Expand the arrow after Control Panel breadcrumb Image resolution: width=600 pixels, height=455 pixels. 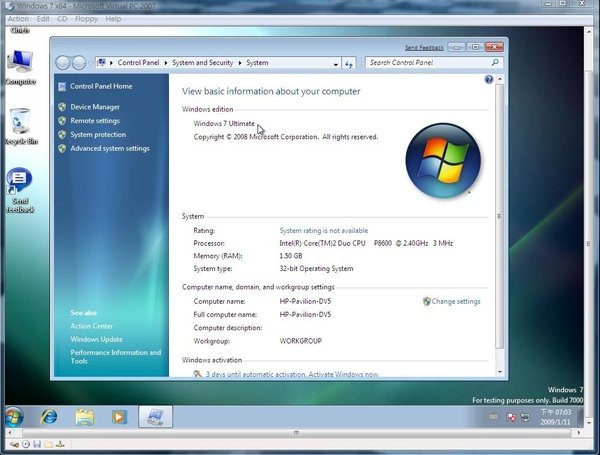point(166,63)
